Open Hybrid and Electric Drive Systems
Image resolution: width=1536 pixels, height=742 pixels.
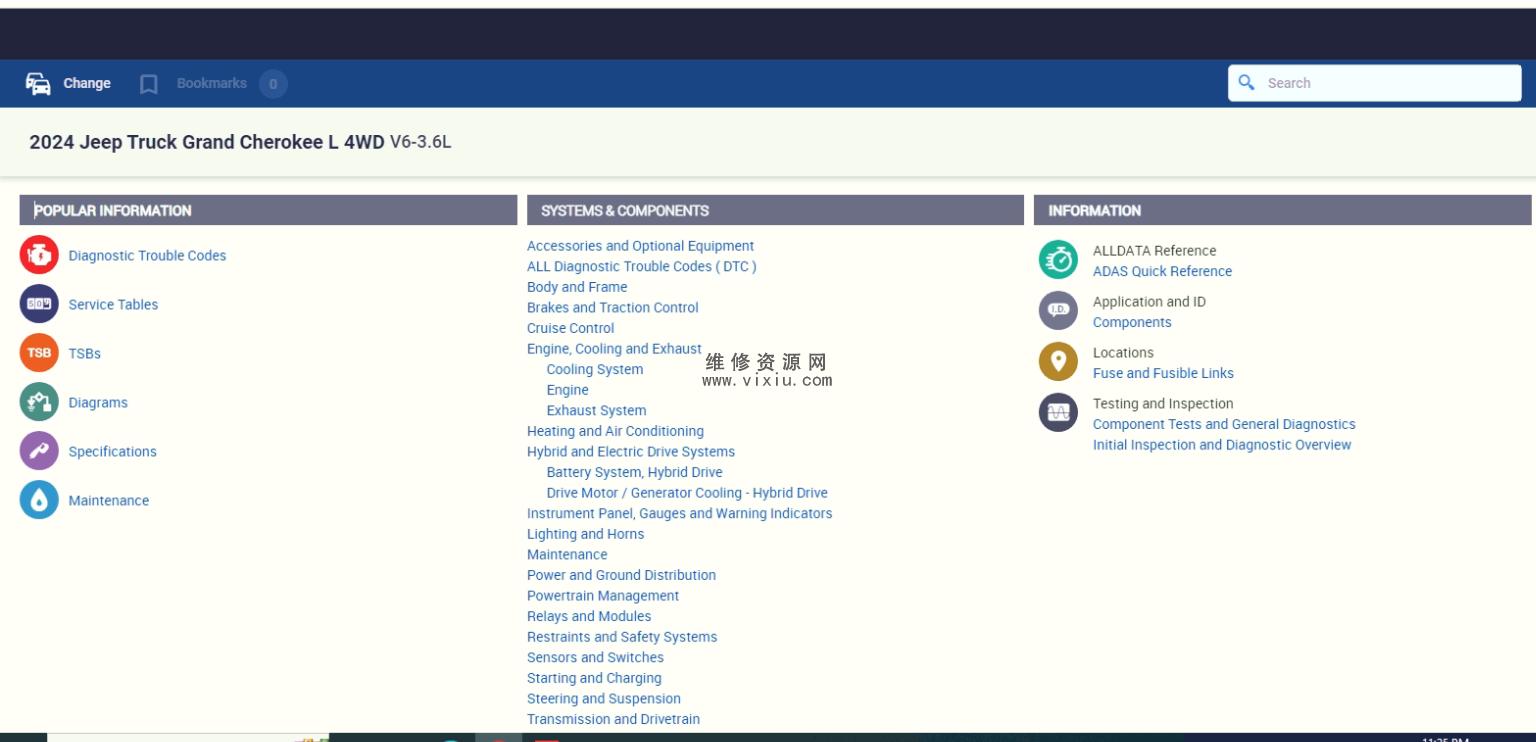(631, 452)
